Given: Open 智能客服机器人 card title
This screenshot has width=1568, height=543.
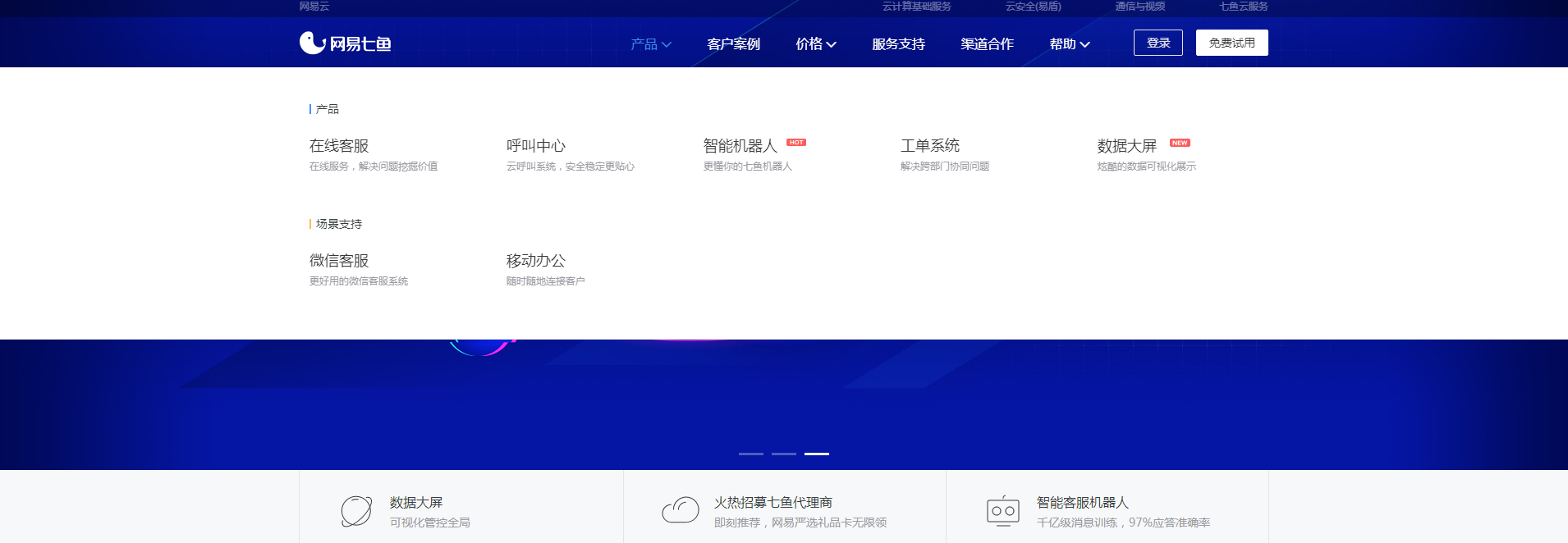Looking at the screenshot, I should point(1083,502).
